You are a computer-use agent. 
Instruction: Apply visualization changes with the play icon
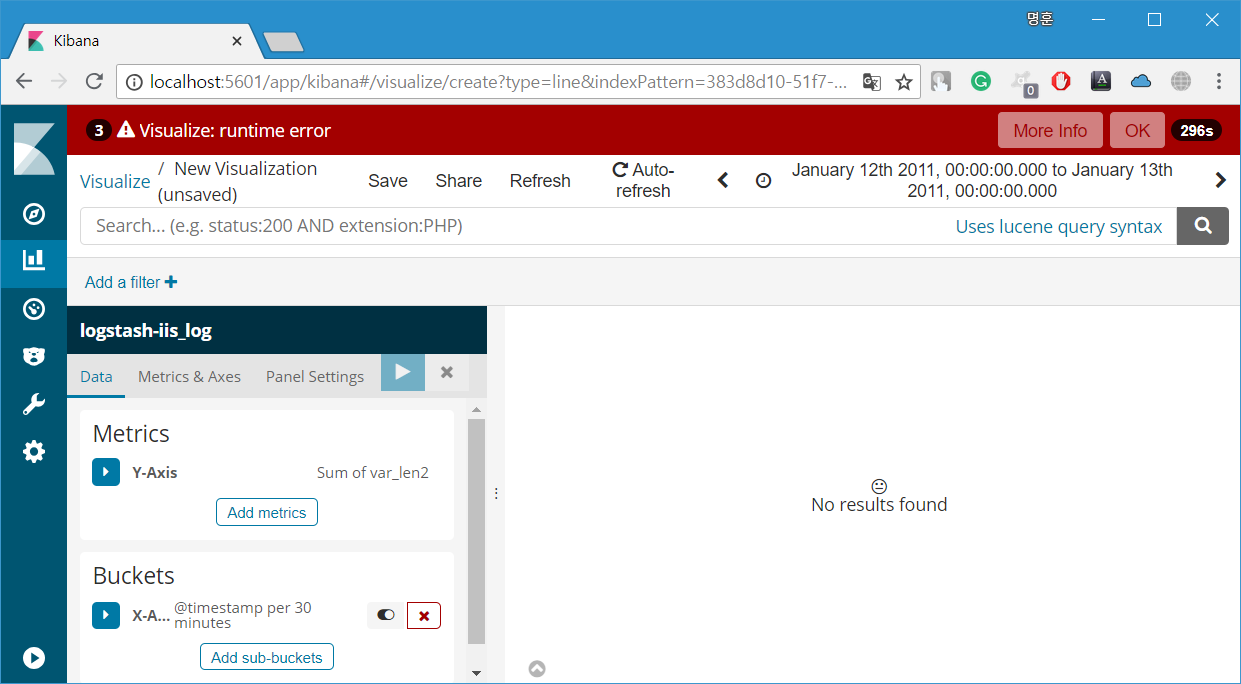click(x=402, y=371)
